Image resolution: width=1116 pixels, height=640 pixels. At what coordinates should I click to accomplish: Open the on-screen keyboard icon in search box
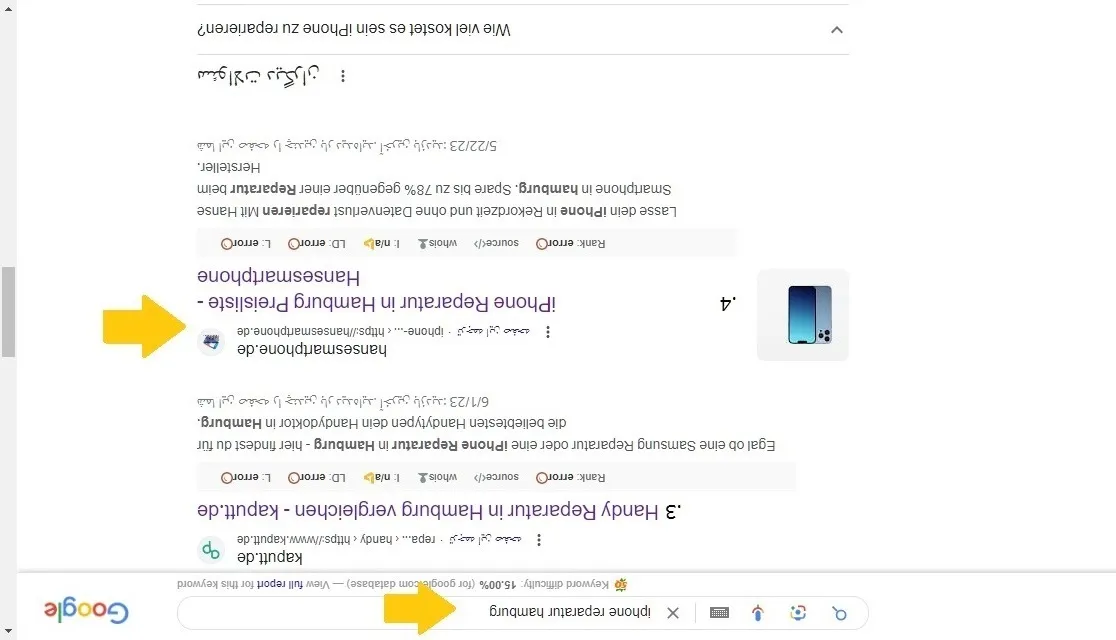tap(720, 613)
